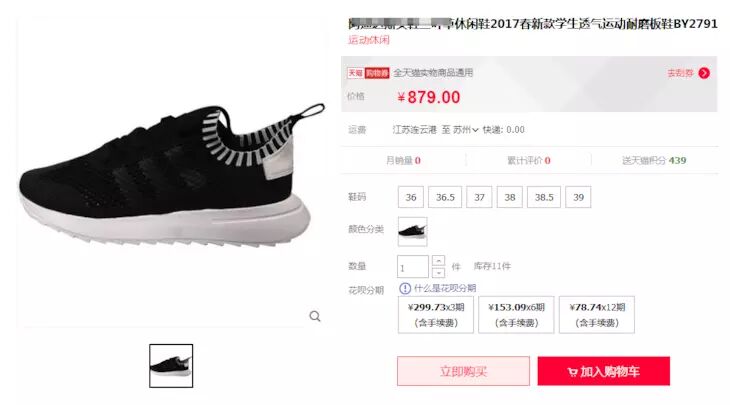The width and height of the screenshot is (730, 405).
Task: Open the 月销量 sales tab
Action: (403, 161)
